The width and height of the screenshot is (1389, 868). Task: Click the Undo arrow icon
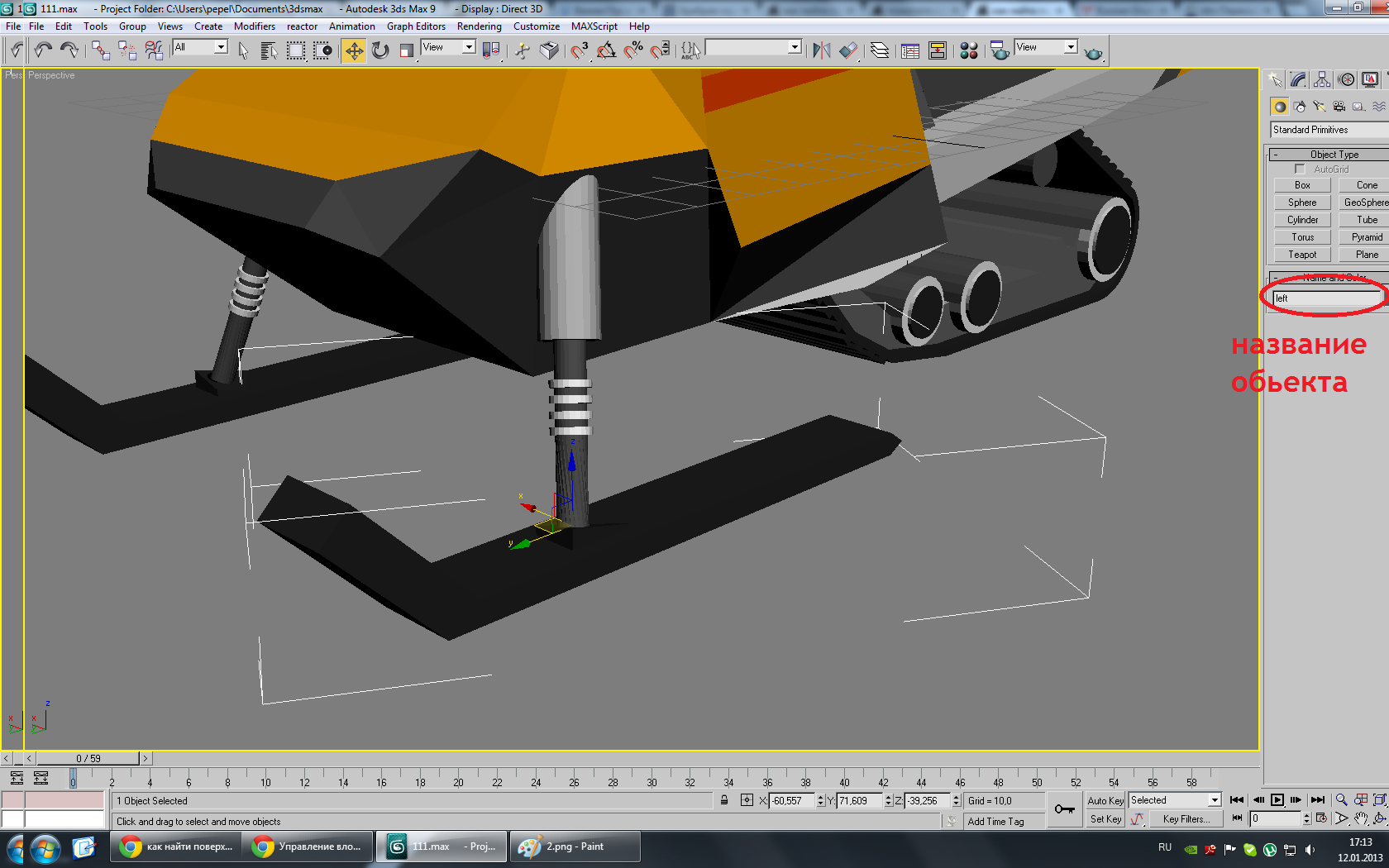43,51
